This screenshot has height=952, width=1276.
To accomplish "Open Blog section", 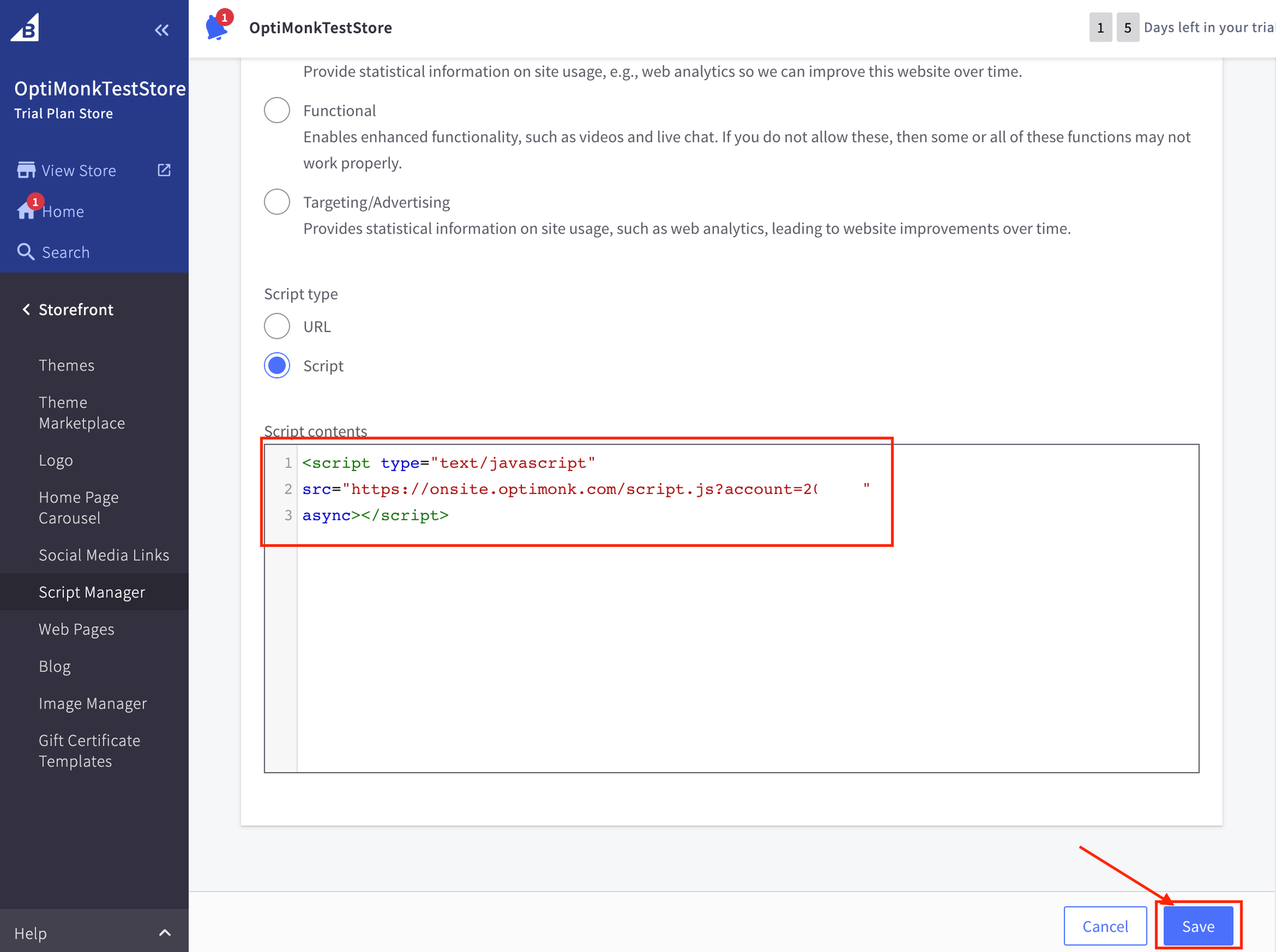I will (55, 666).
